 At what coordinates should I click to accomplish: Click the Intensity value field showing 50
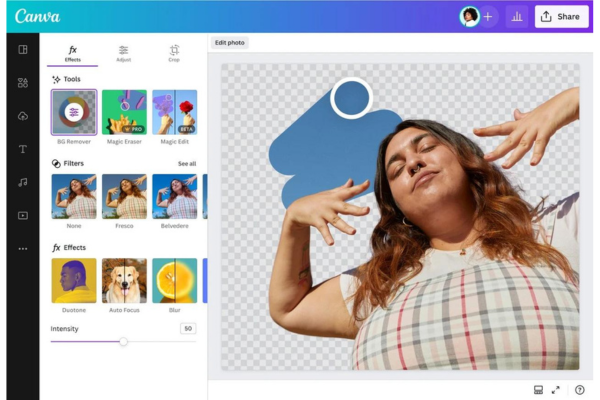click(x=187, y=328)
